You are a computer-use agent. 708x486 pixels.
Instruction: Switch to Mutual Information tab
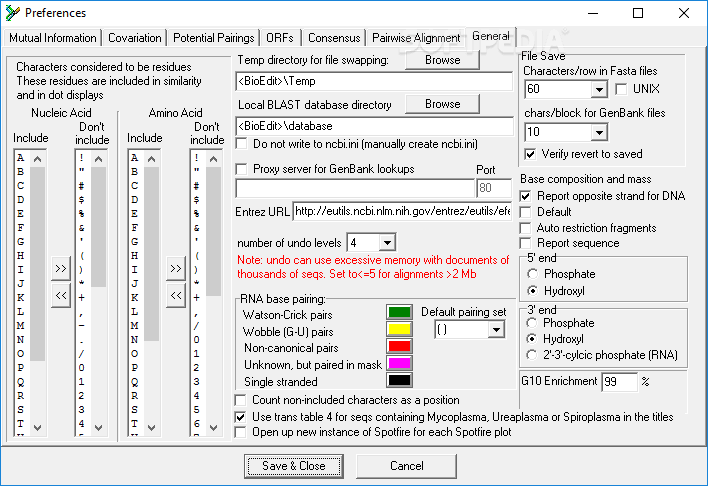(53, 38)
